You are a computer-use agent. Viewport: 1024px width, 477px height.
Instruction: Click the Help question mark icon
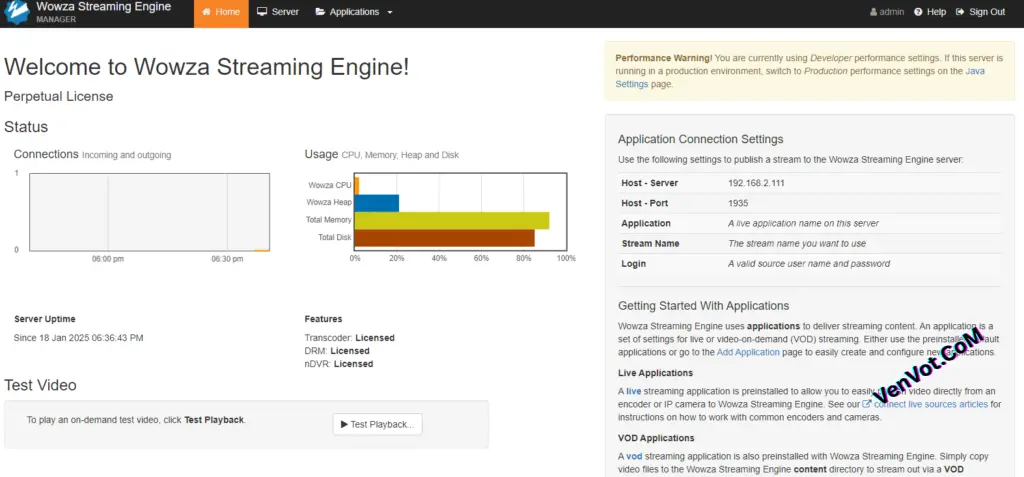[918, 12]
